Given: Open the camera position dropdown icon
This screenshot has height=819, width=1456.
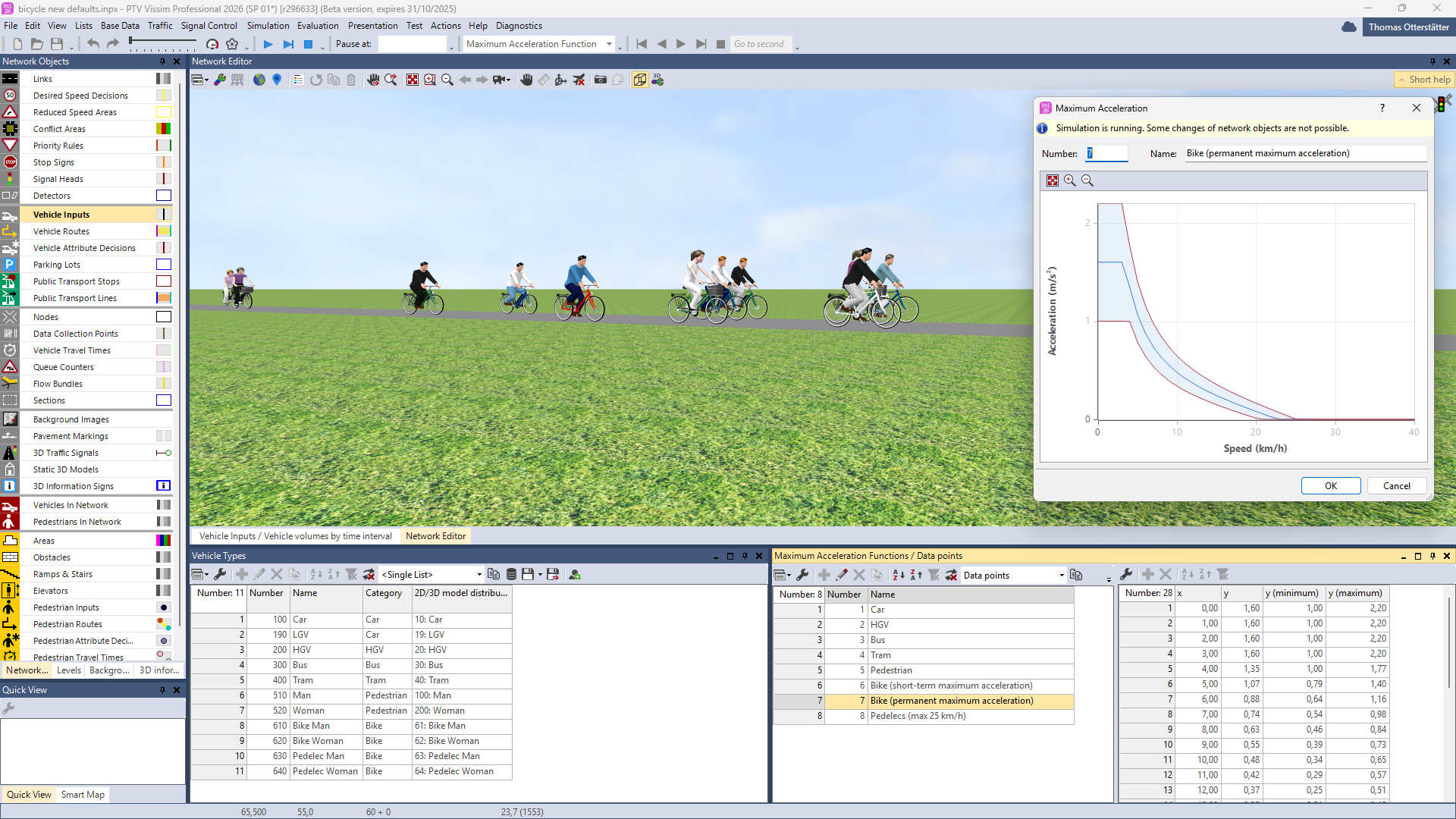Looking at the screenshot, I should point(501,80).
